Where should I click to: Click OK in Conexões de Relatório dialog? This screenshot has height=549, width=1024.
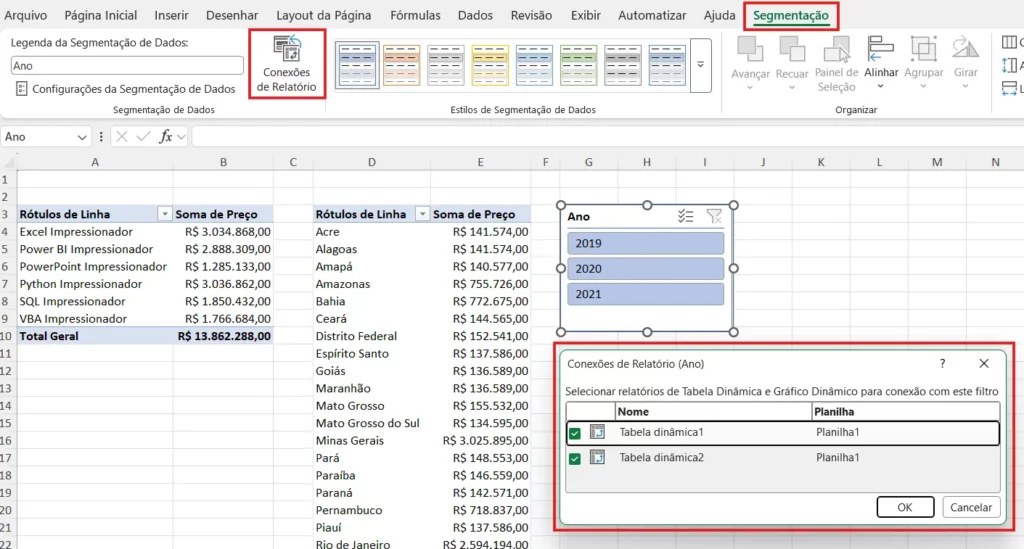[x=904, y=507]
